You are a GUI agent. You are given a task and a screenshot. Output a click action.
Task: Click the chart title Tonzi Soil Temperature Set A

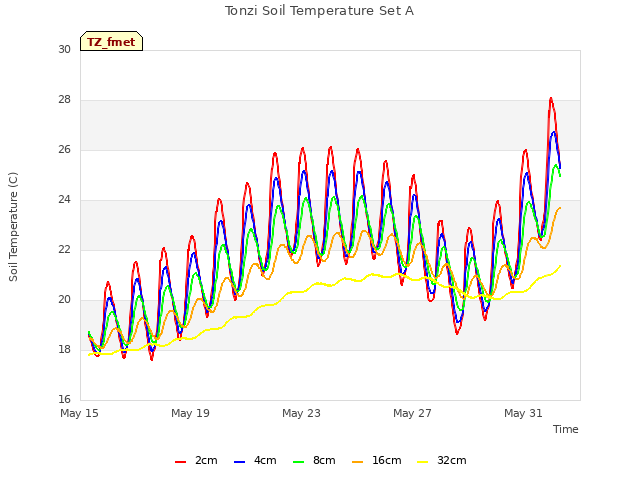tap(319, 11)
